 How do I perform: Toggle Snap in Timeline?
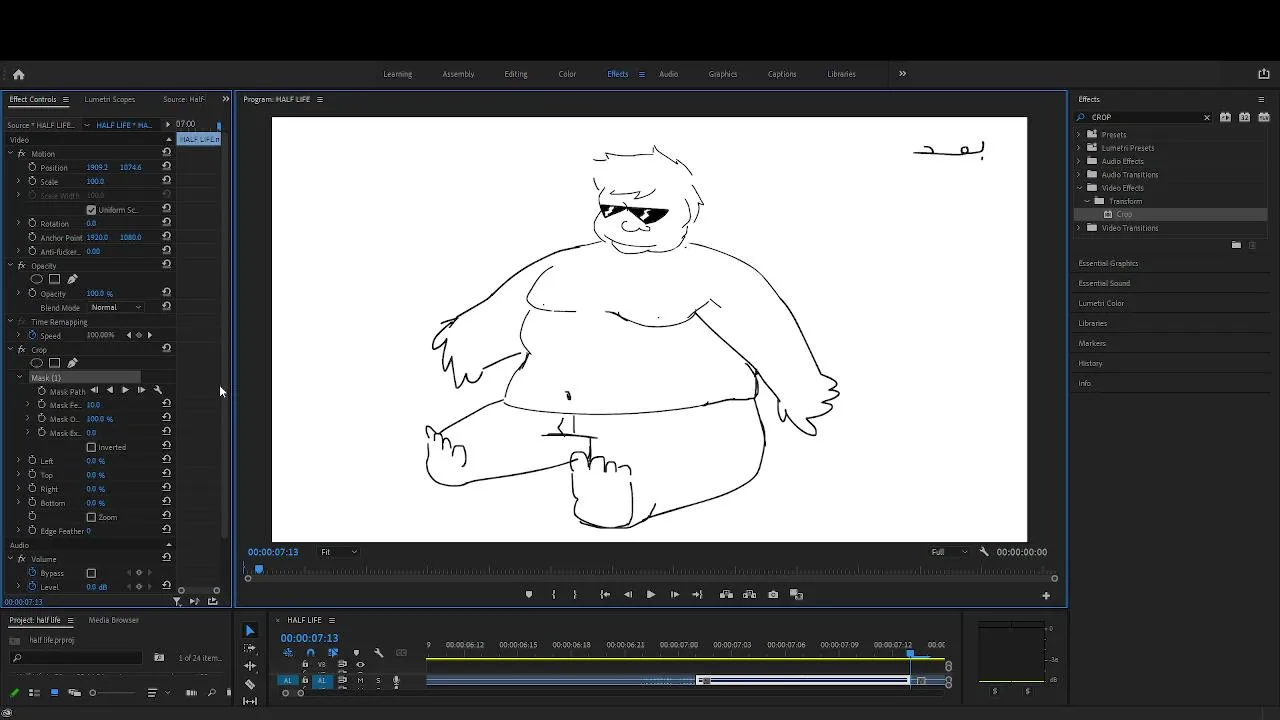click(310, 653)
